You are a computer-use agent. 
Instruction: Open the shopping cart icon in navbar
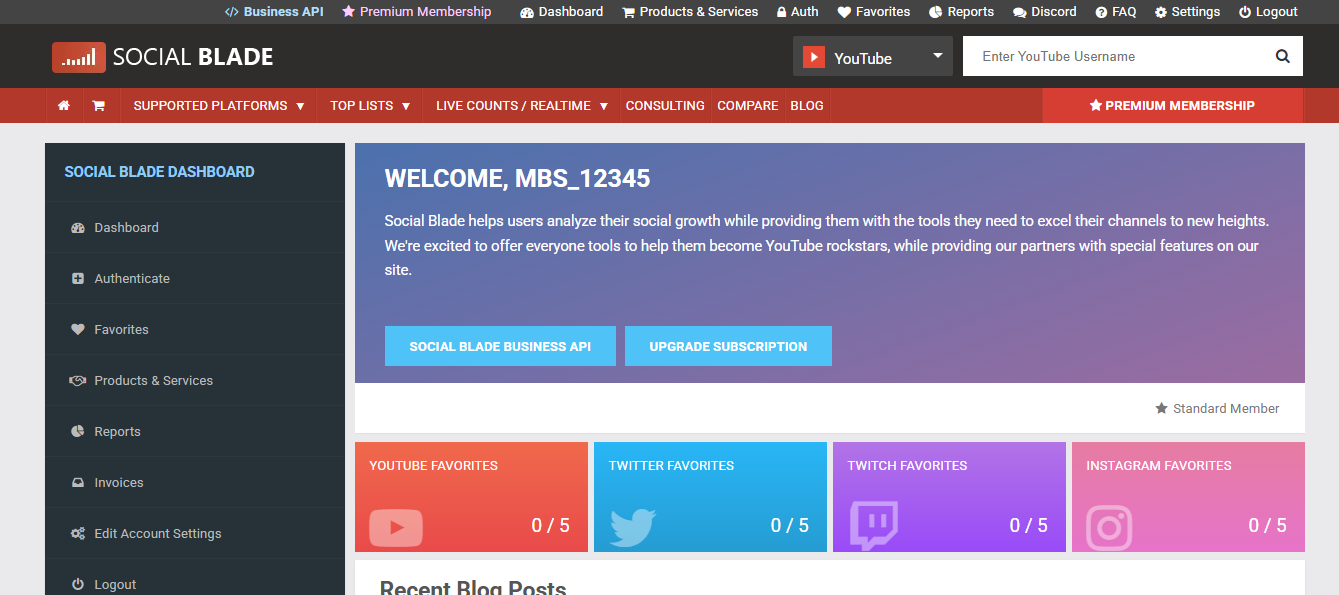pyautogui.click(x=98, y=105)
